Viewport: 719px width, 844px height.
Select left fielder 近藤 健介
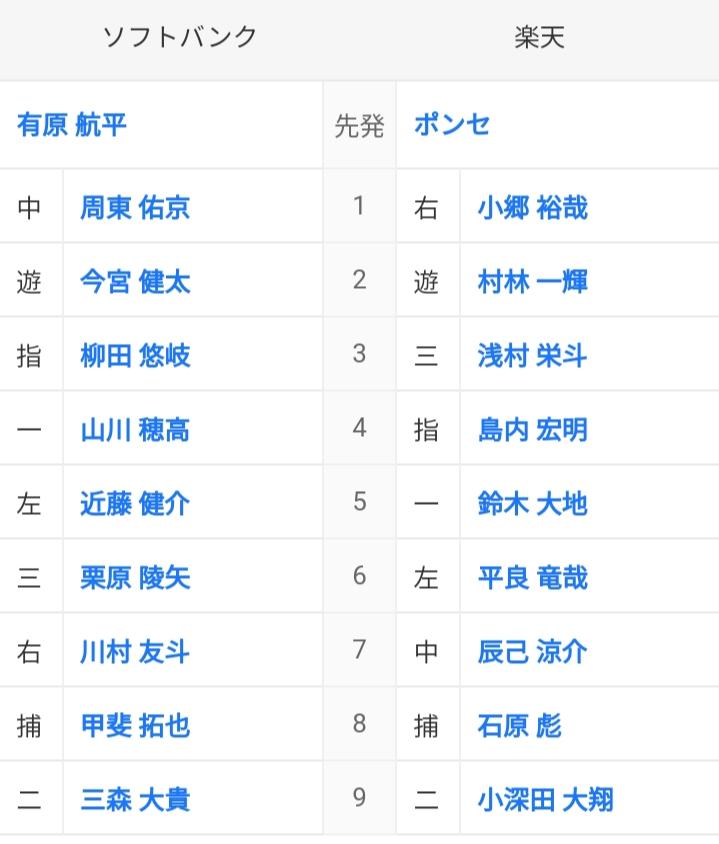pos(135,504)
